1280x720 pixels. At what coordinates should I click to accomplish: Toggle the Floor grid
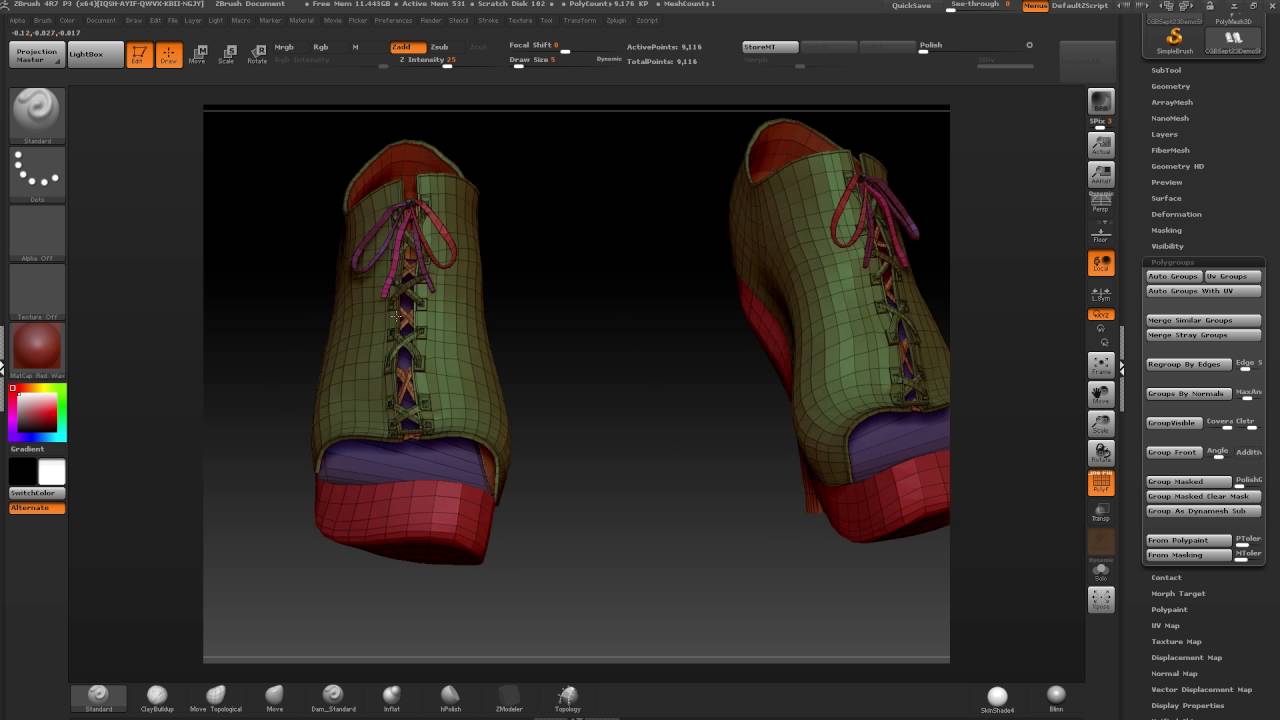click(x=1101, y=233)
